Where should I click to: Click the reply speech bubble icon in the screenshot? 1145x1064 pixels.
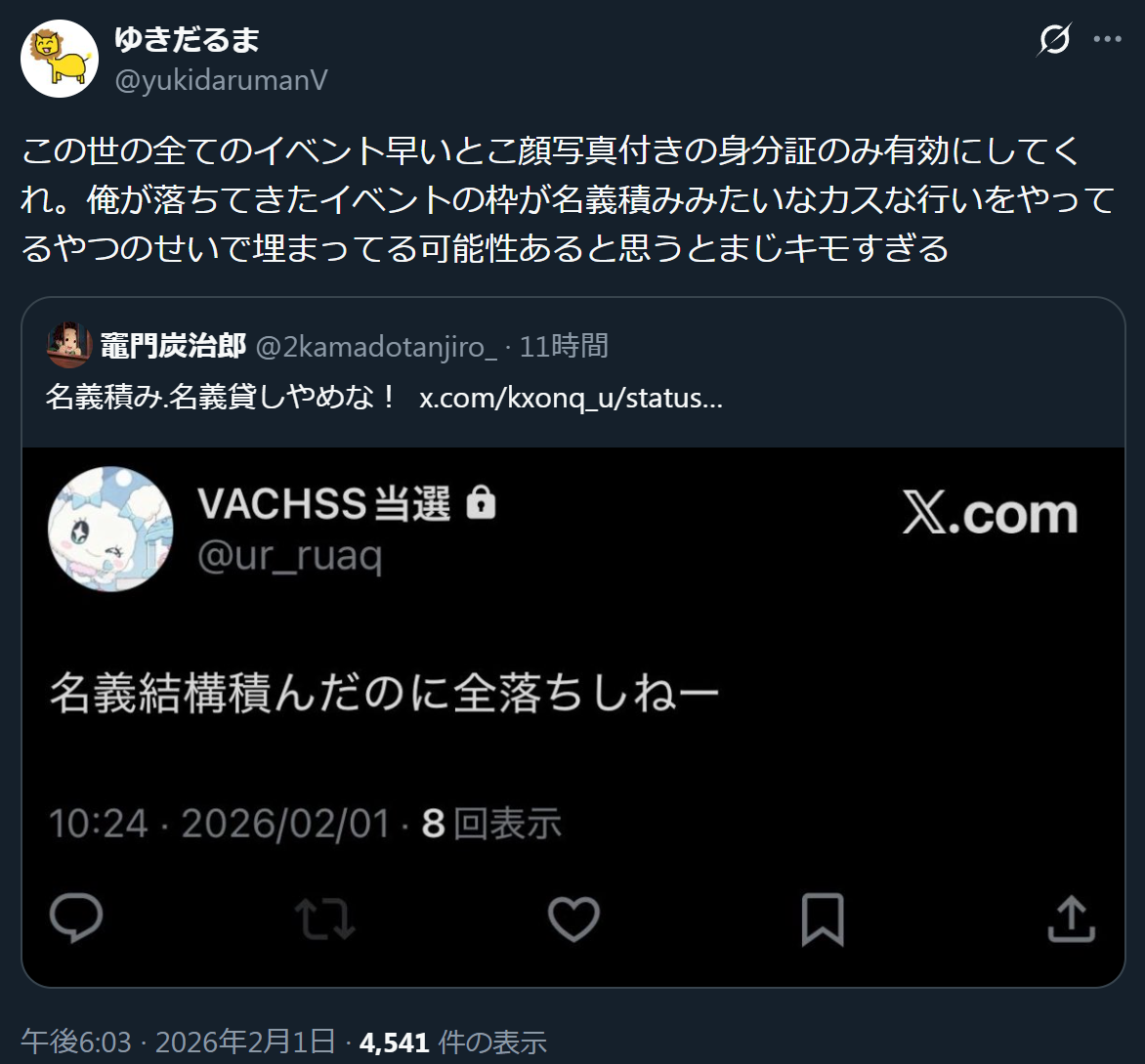click(76, 918)
